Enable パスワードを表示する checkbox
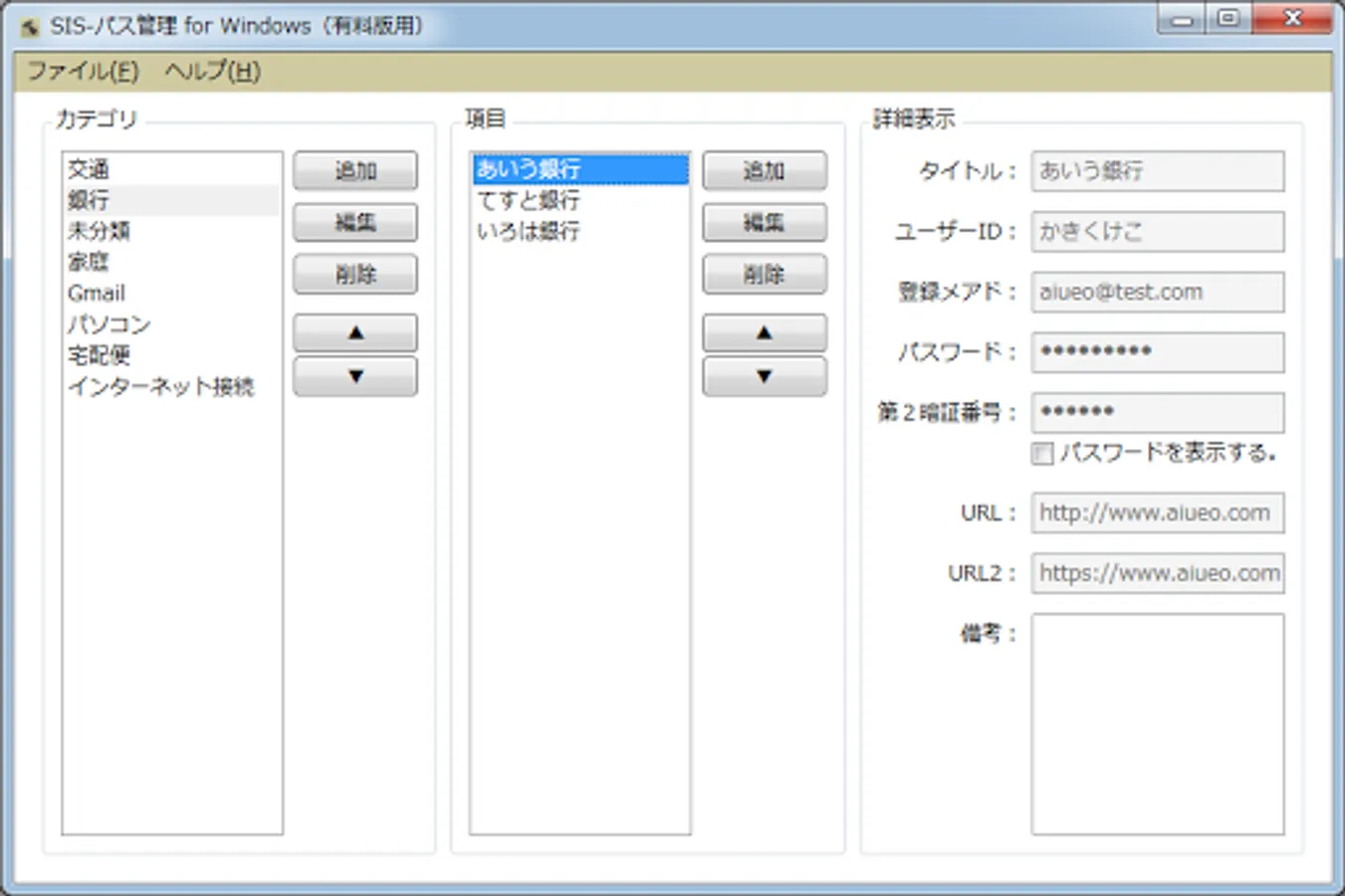This screenshot has width=1345, height=896. [x=1042, y=454]
